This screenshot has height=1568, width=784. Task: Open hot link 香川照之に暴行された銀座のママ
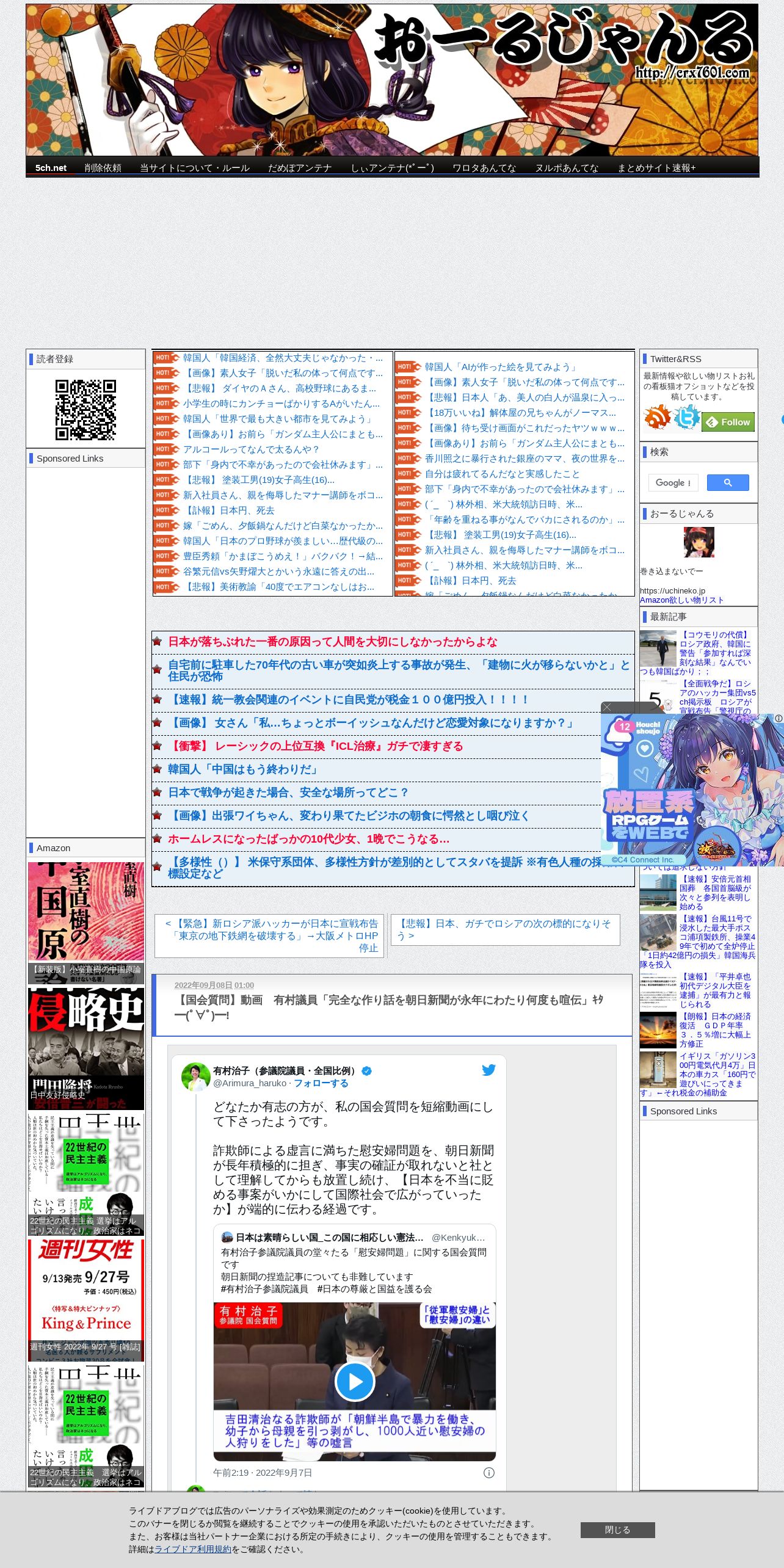click(524, 459)
